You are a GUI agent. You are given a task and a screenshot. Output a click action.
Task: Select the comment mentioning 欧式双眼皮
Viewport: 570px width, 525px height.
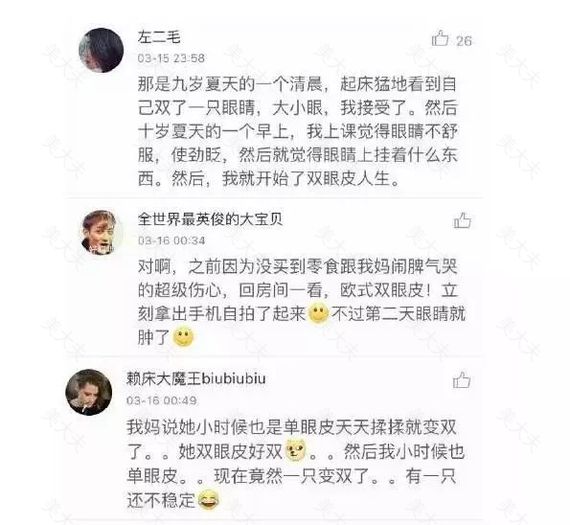[301, 301]
